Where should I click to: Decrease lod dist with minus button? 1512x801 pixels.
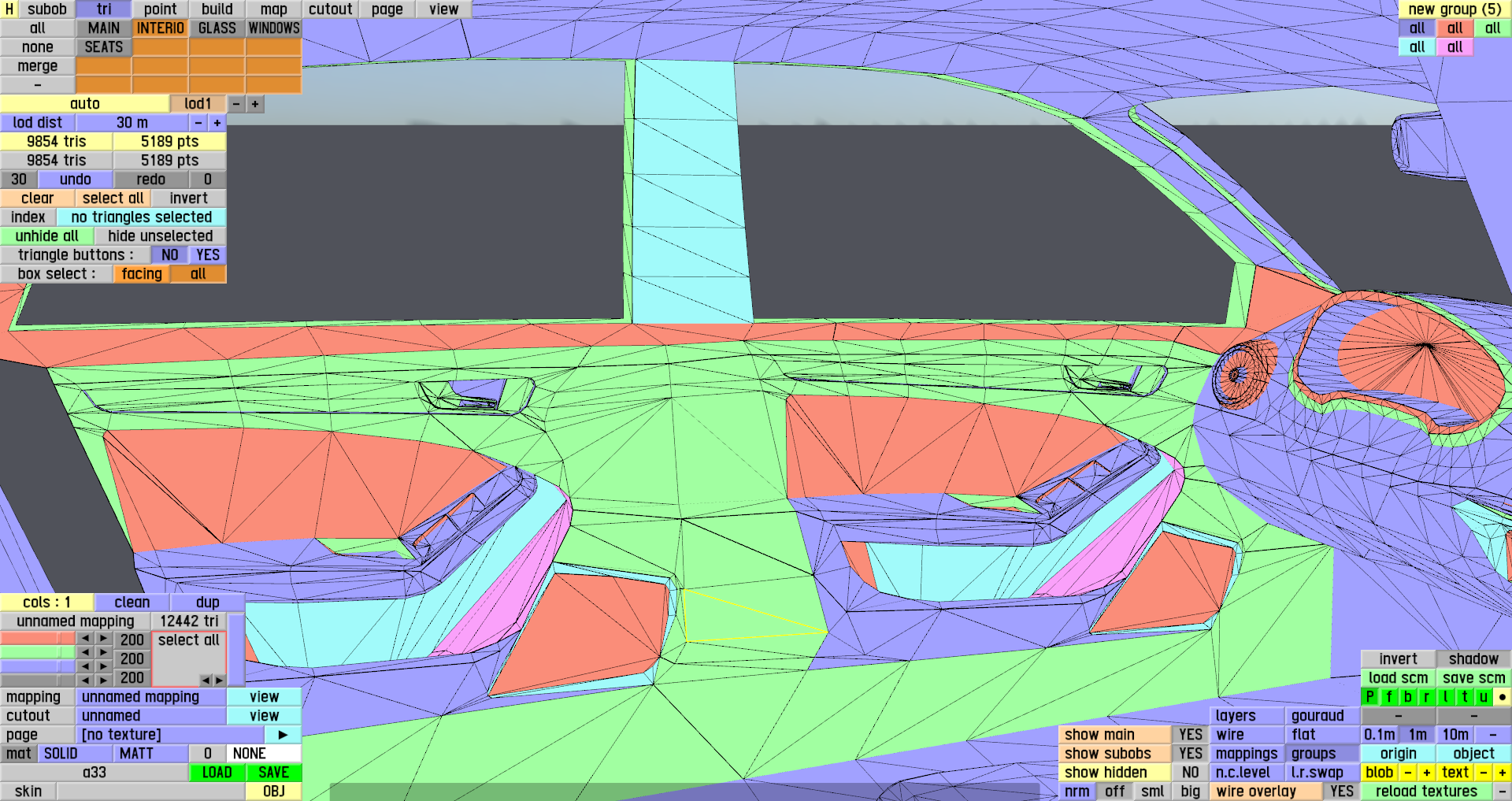[x=198, y=123]
